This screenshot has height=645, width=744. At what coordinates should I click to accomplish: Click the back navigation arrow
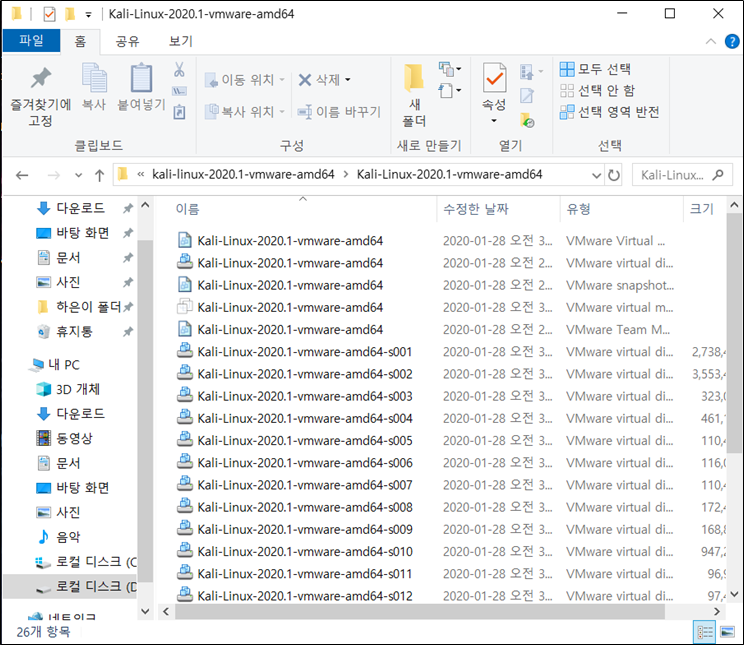tap(22, 176)
